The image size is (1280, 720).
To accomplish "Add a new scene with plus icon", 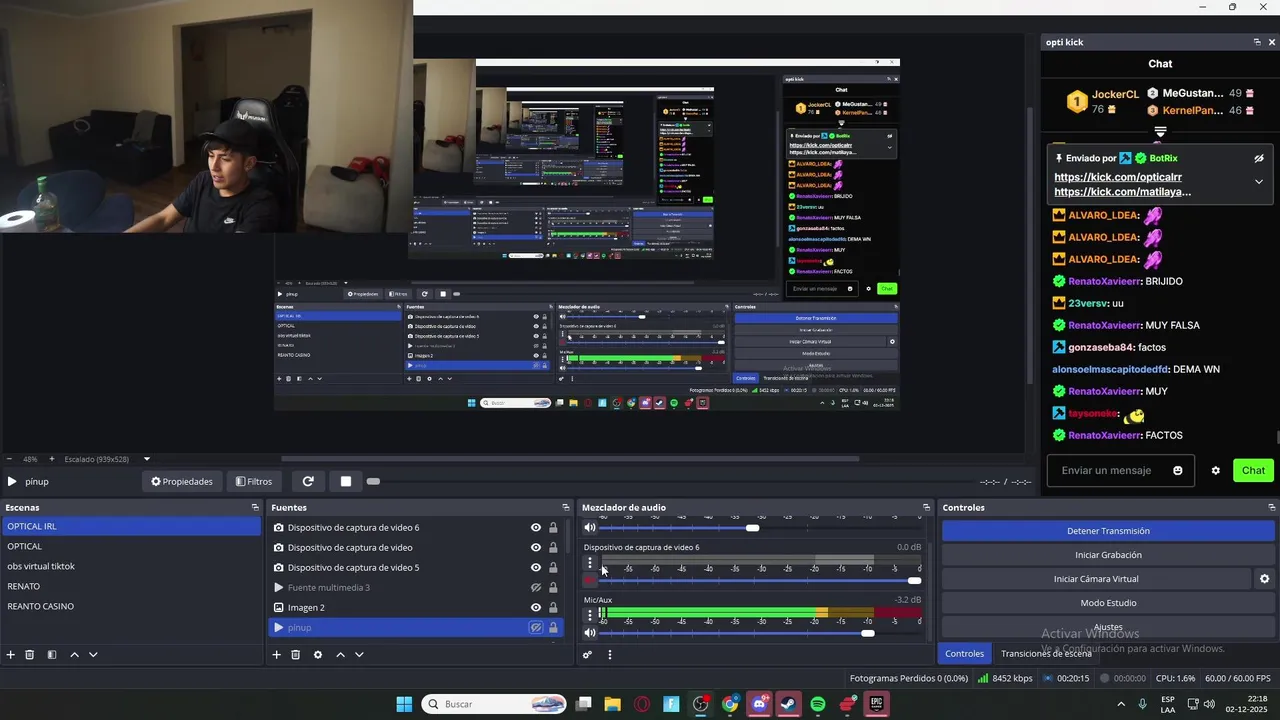I will point(11,655).
